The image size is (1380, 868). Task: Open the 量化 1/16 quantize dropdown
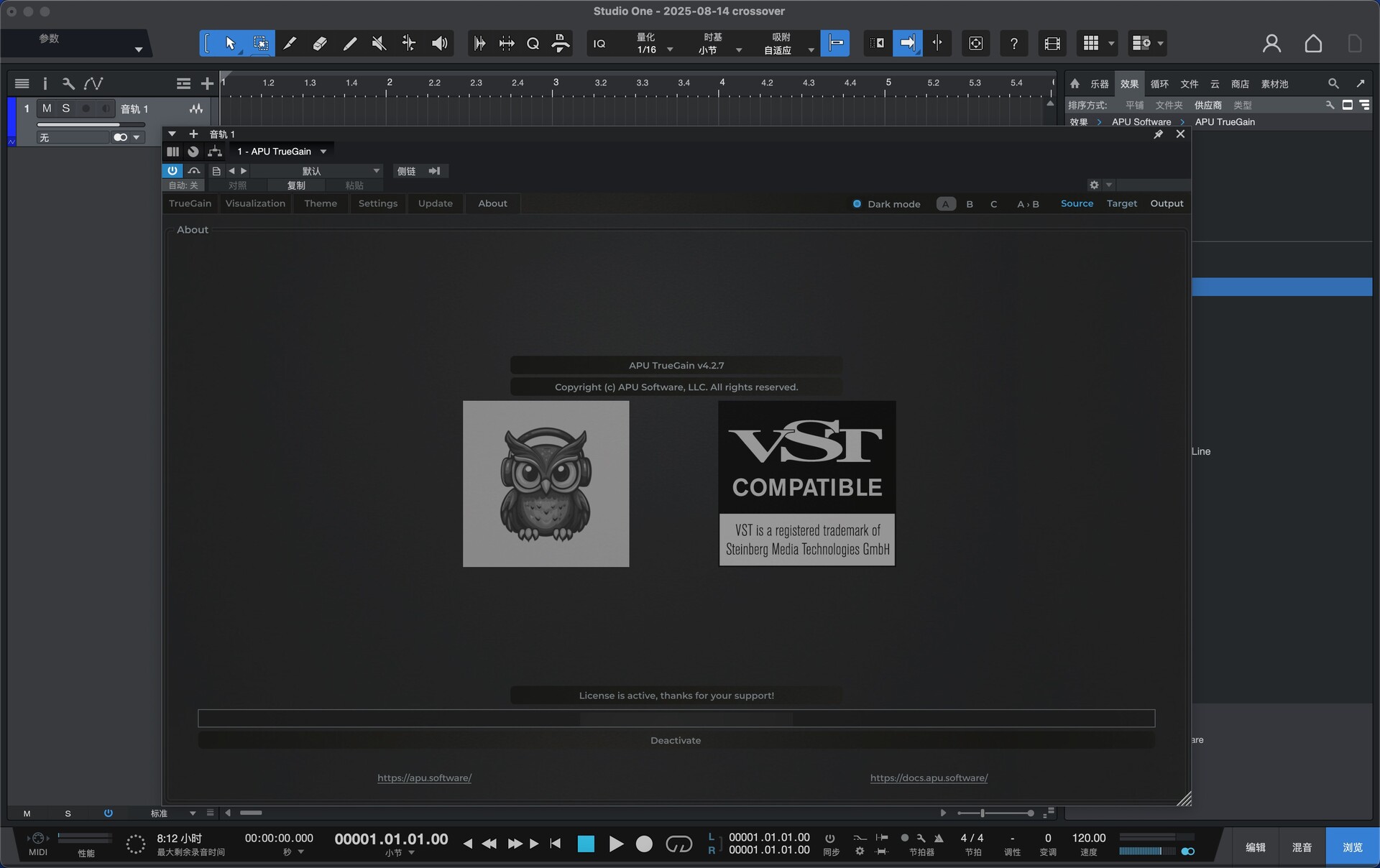[654, 44]
